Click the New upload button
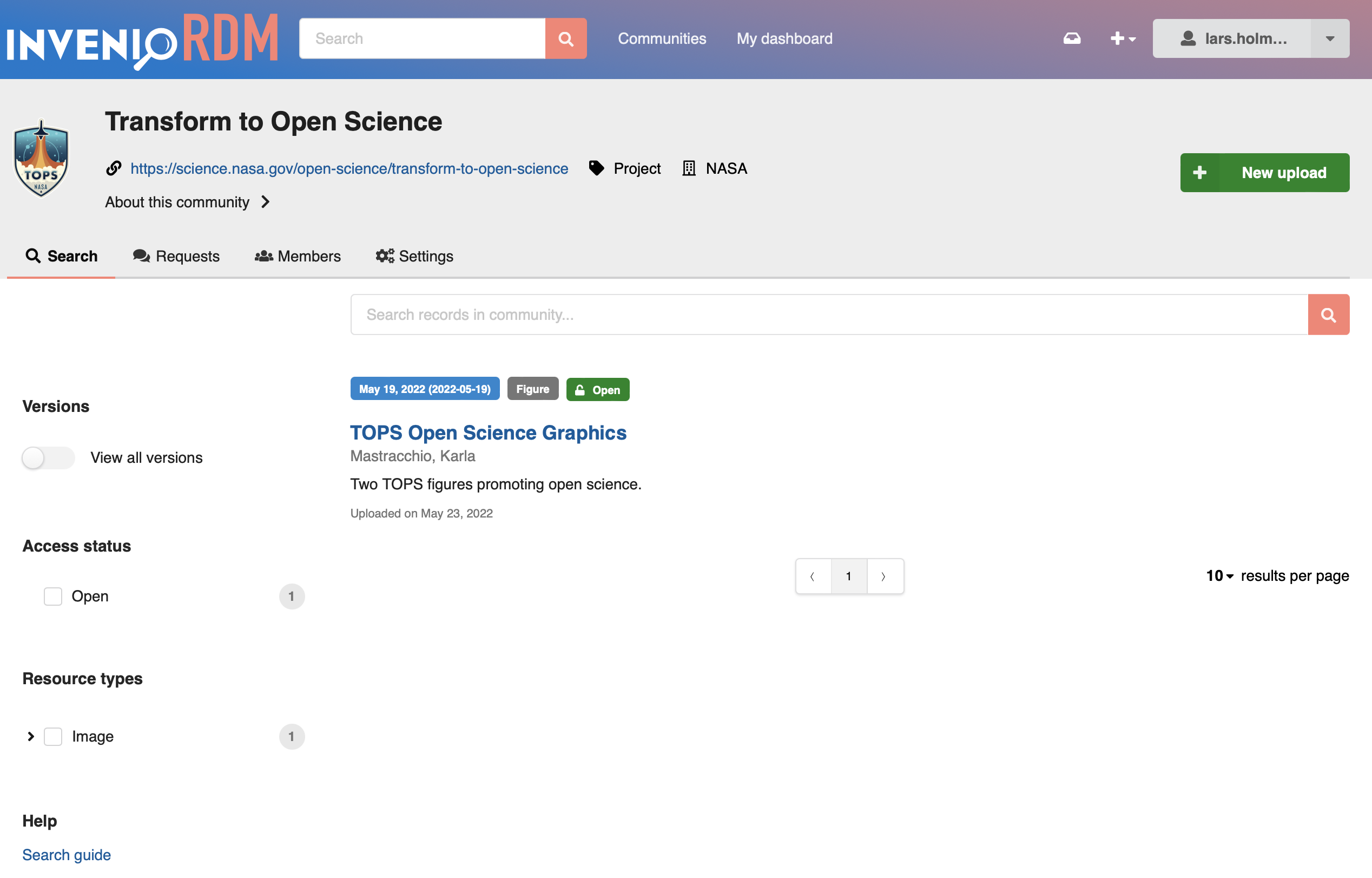 pyautogui.click(x=1264, y=173)
